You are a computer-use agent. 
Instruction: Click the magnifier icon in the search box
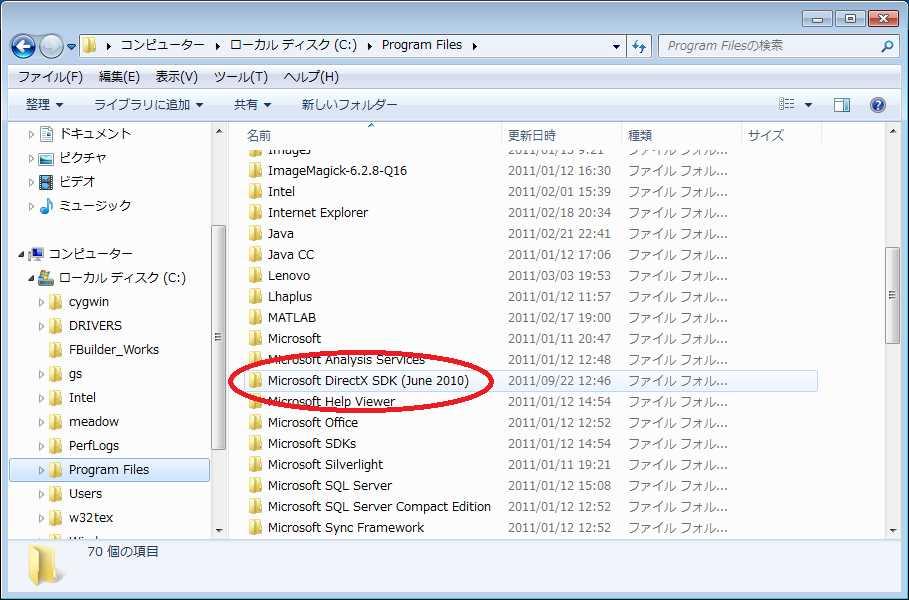coord(888,46)
